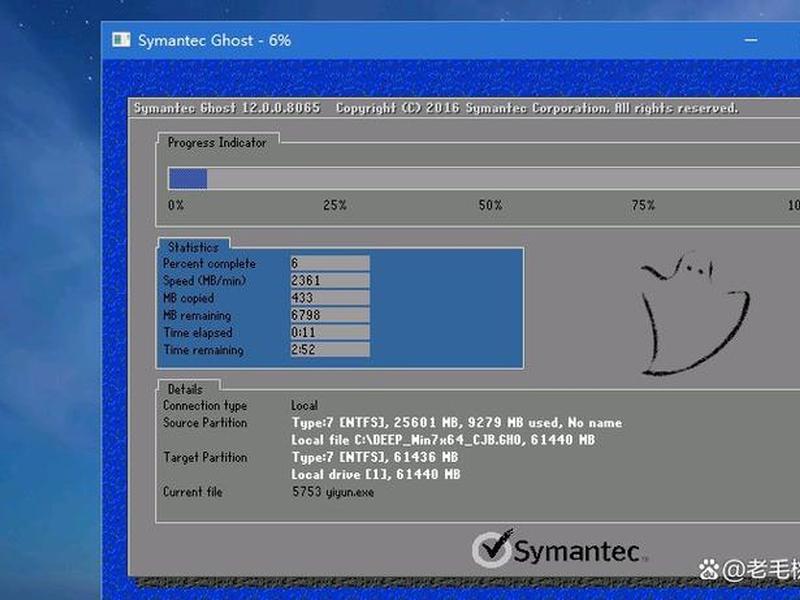Image resolution: width=800 pixels, height=600 pixels.
Task: Click the MB copied value 433
Action: (330, 298)
